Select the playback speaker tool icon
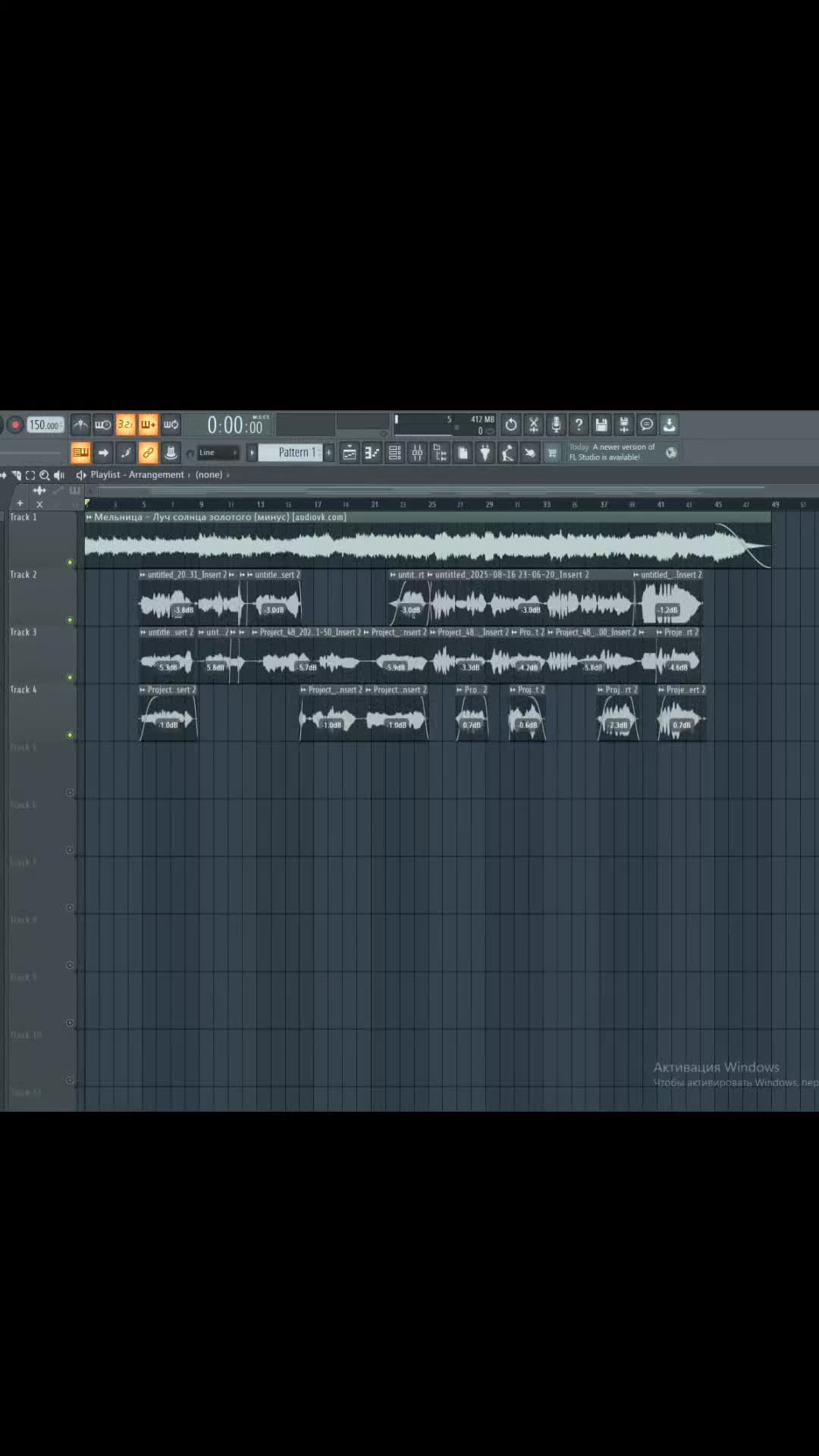819x1456 pixels. [x=59, y=475]
